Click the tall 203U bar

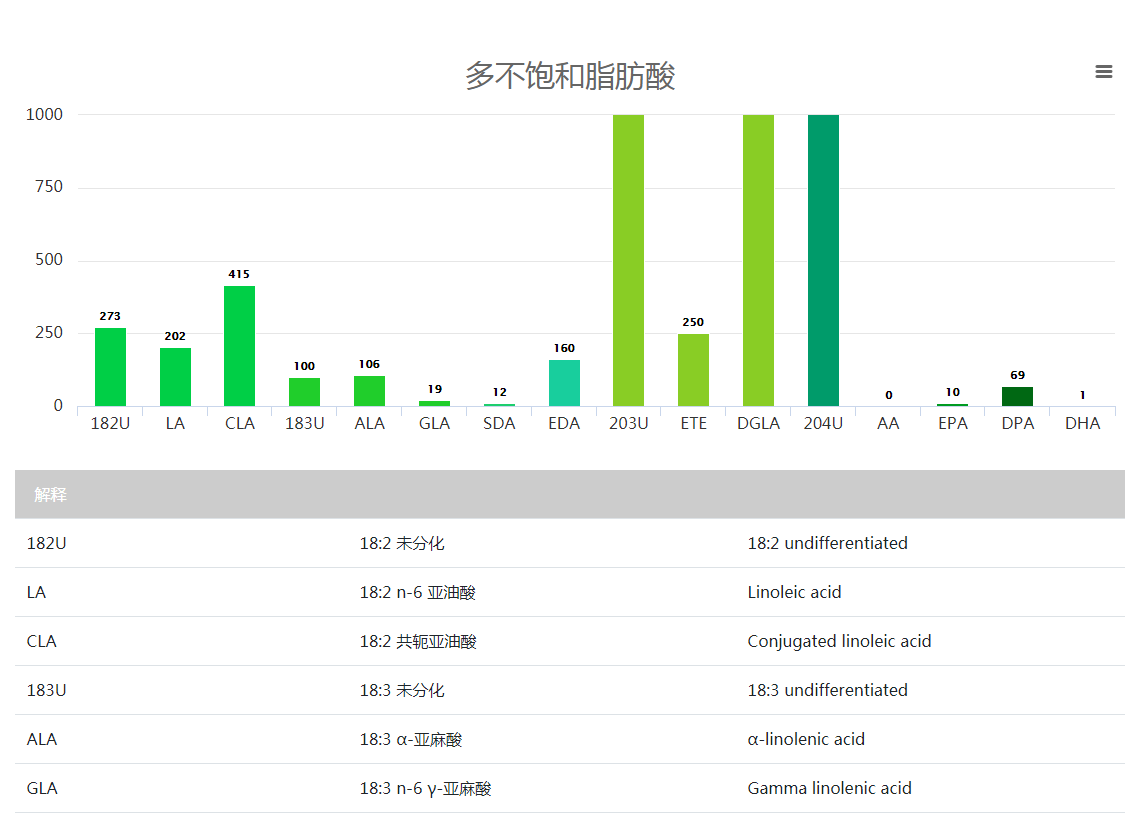pos(628,260)
